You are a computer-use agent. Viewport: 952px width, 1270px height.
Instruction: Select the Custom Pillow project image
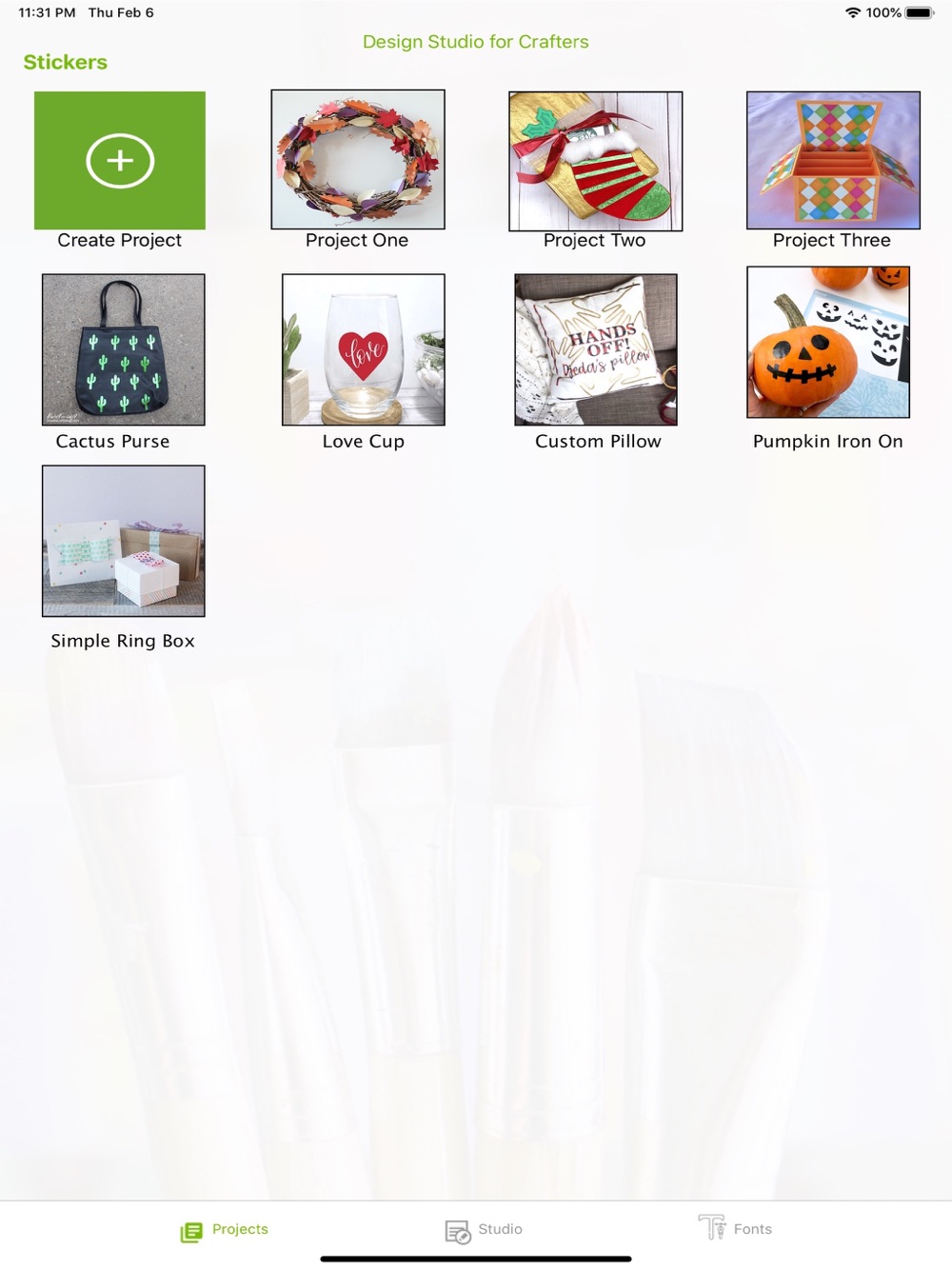point(596,349)
